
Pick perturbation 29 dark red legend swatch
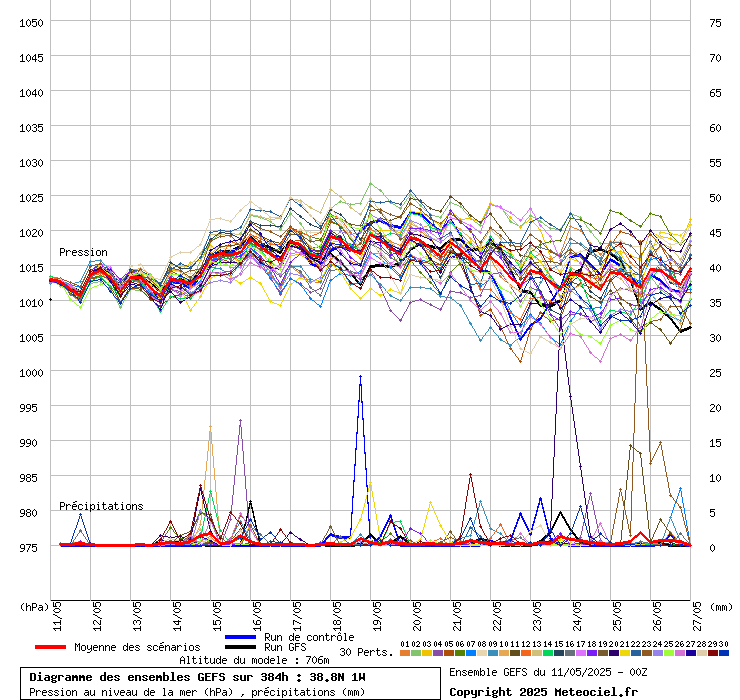(x=713, y=653)
